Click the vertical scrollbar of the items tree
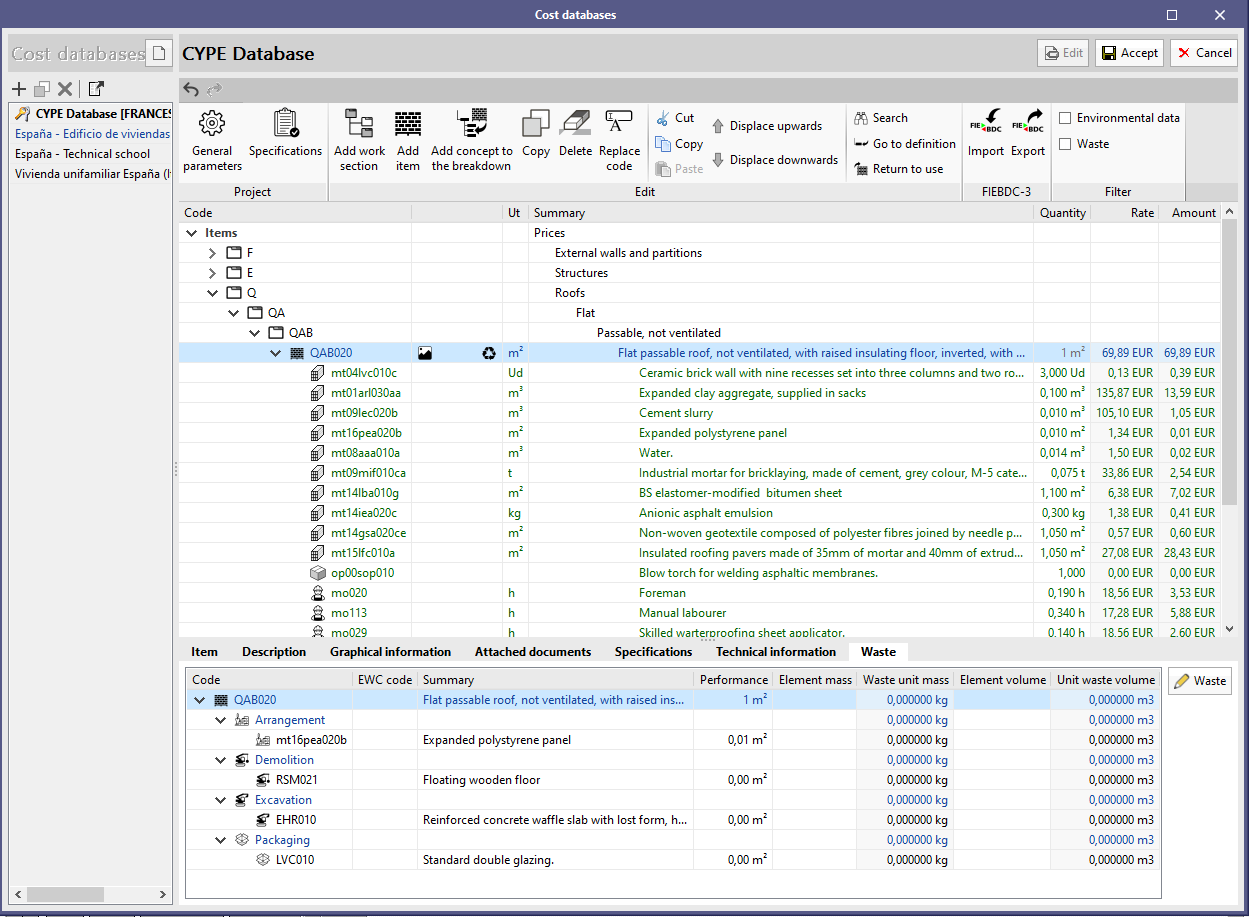1249x917 pixels. click(1230, 360)
